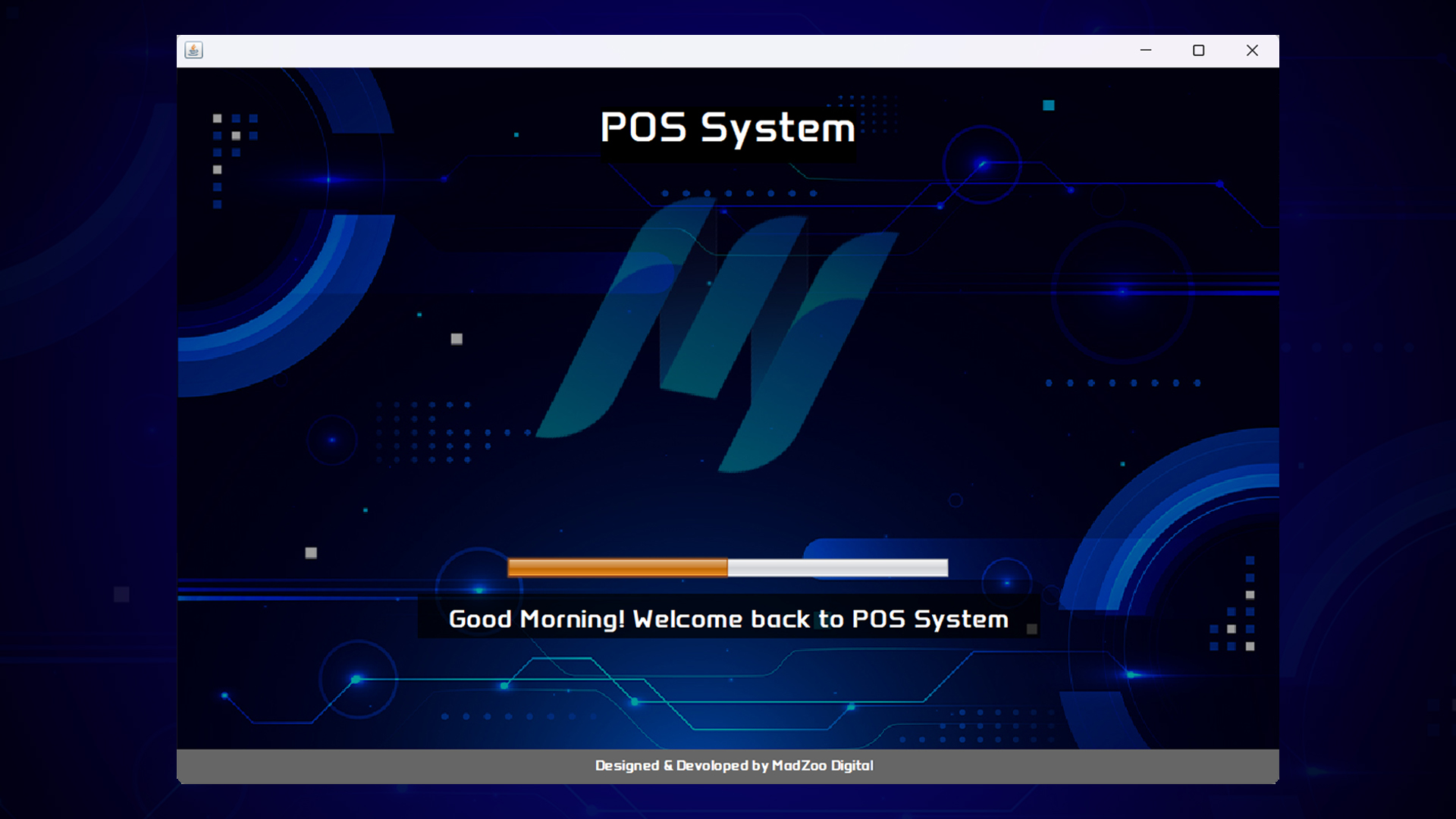Click the MadZoo logo in the center
1456x819 pixels.
pos(717,334)
